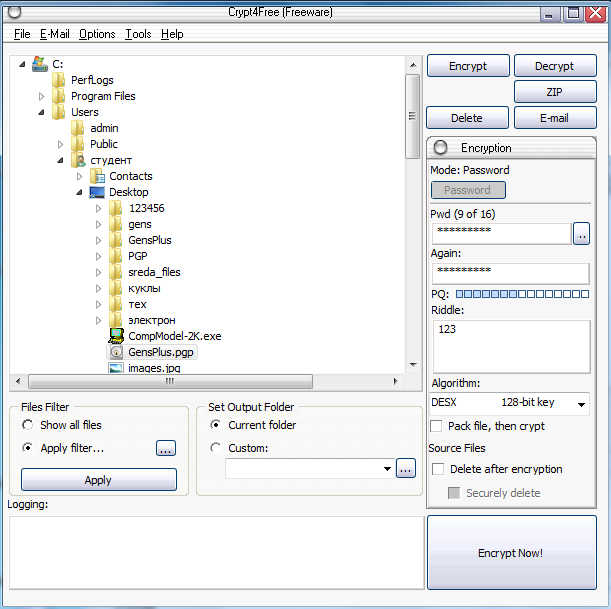Select Show all files radio button

27,425
